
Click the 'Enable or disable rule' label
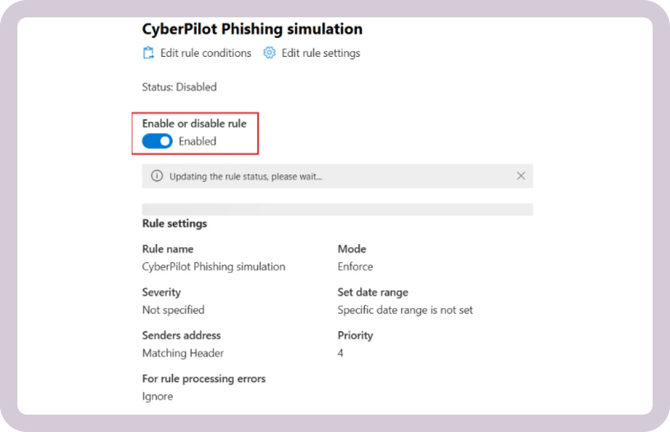point(194,123)
